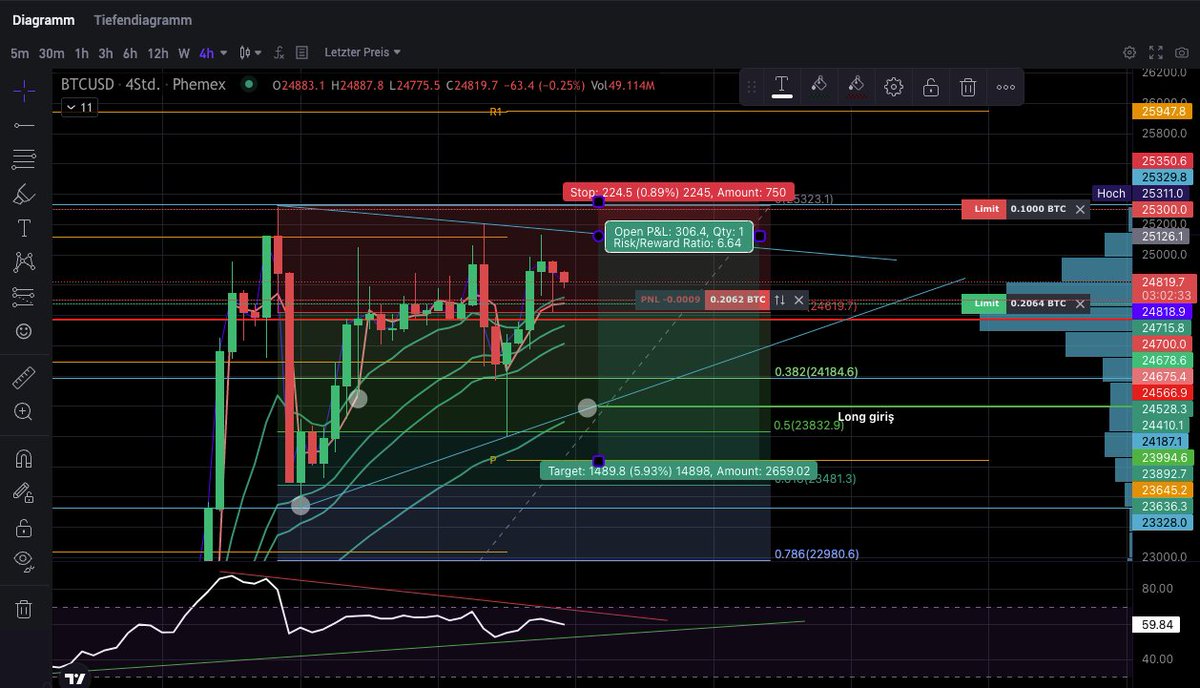The image size is (1200, 688).
Task: Remove drawings with the sidebar trash icon
Action: point(25,608)
